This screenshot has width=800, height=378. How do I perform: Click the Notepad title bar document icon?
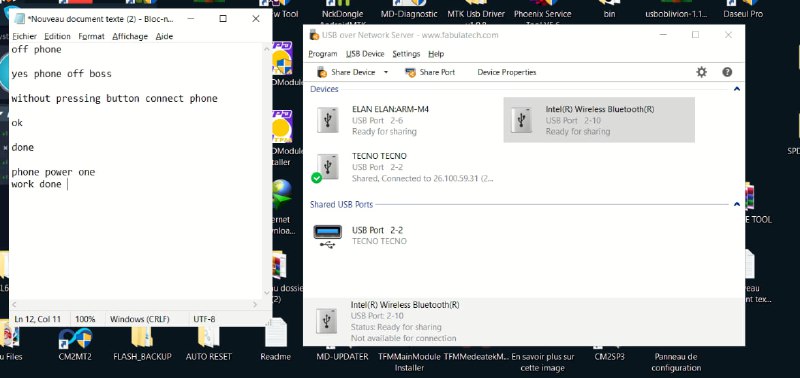click(x=20, y=19)
